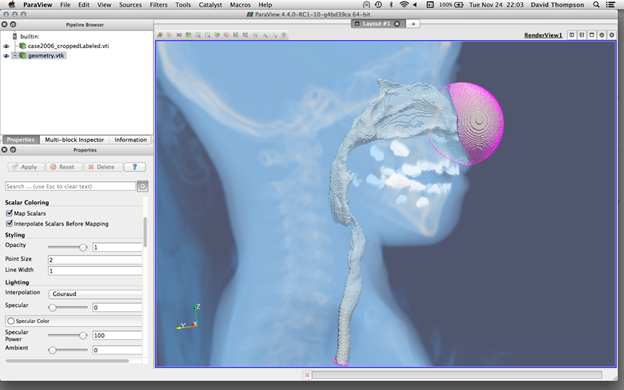Activate interactive cell selection tool

(265, 35)
